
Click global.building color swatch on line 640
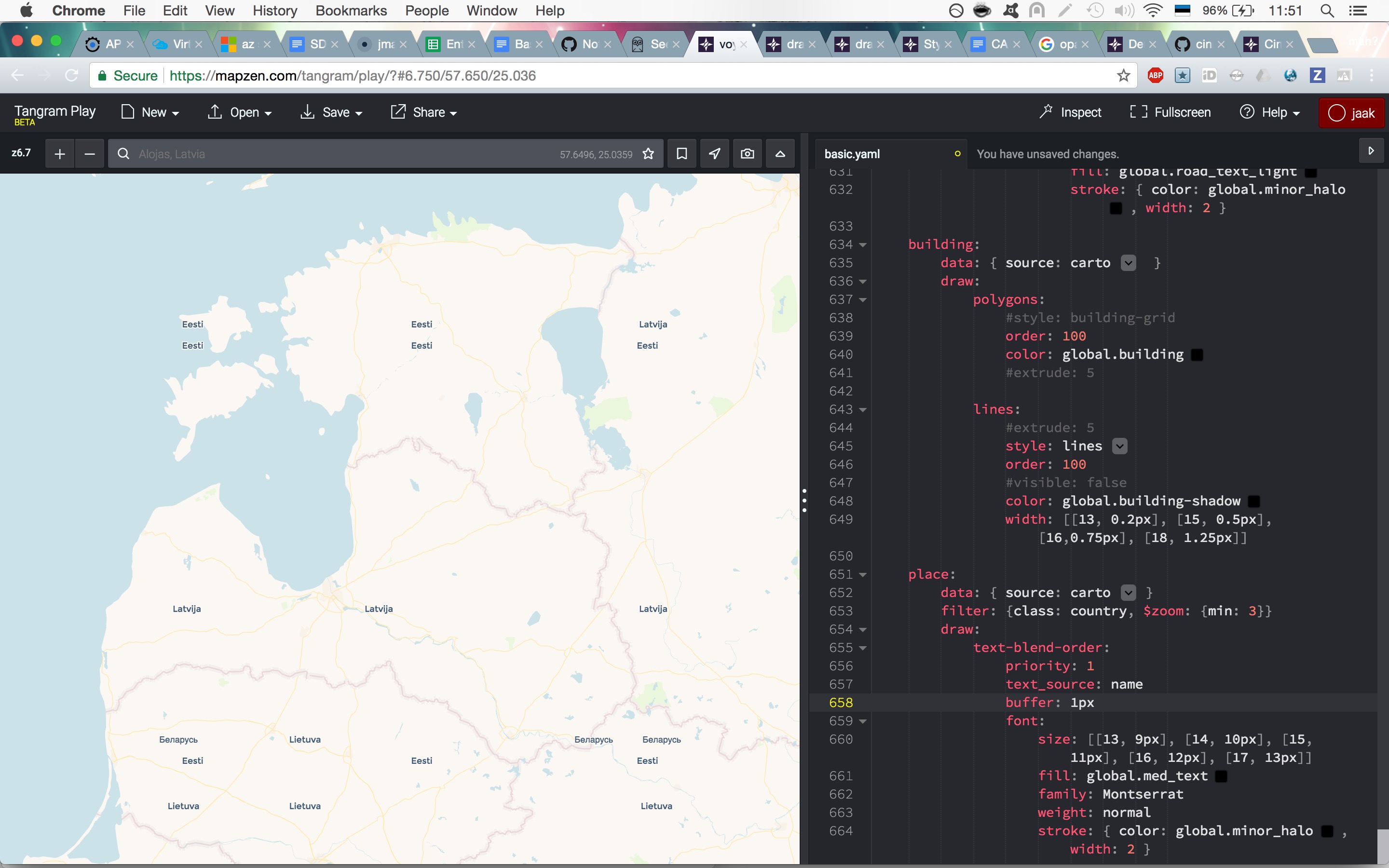click(x=1197, y=355)
